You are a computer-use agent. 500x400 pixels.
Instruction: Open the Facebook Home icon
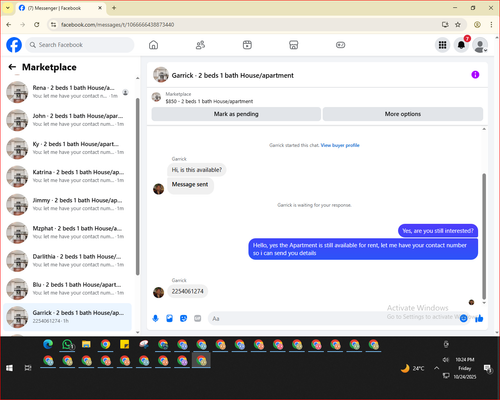[x=153, y=45]
